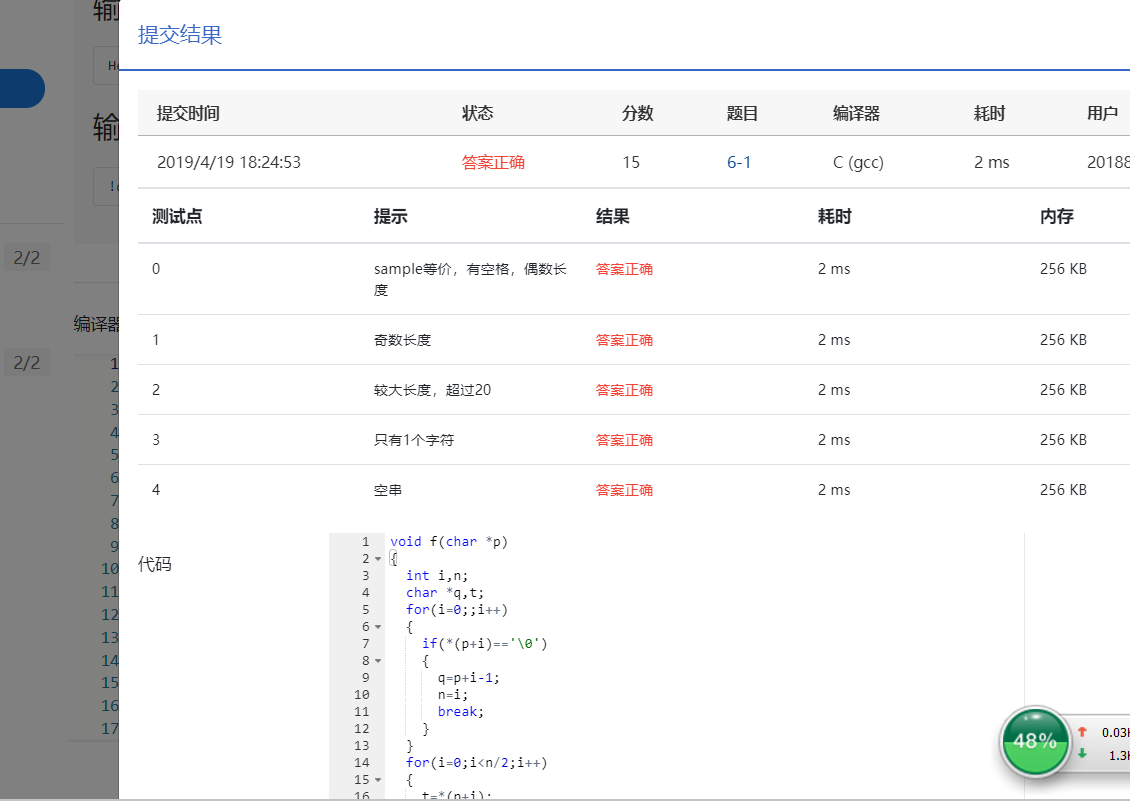The image size is (1130, 801).
Task: Click first 2/2 score badge in background sidebar
Action: point(27,257)
